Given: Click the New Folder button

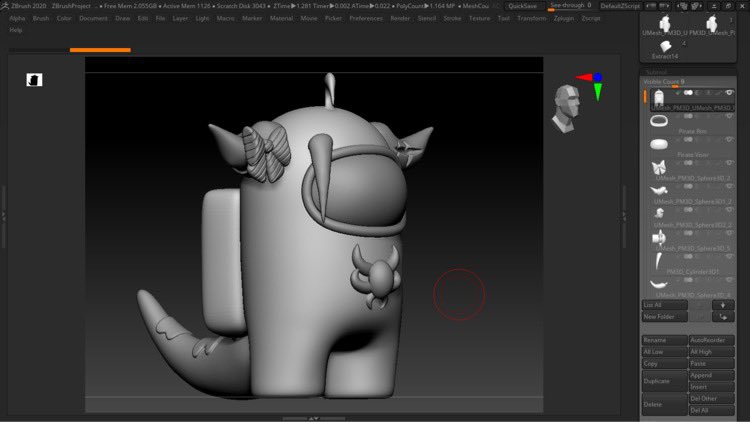Looking at the screenshot, I should click(x=664, y=317).
